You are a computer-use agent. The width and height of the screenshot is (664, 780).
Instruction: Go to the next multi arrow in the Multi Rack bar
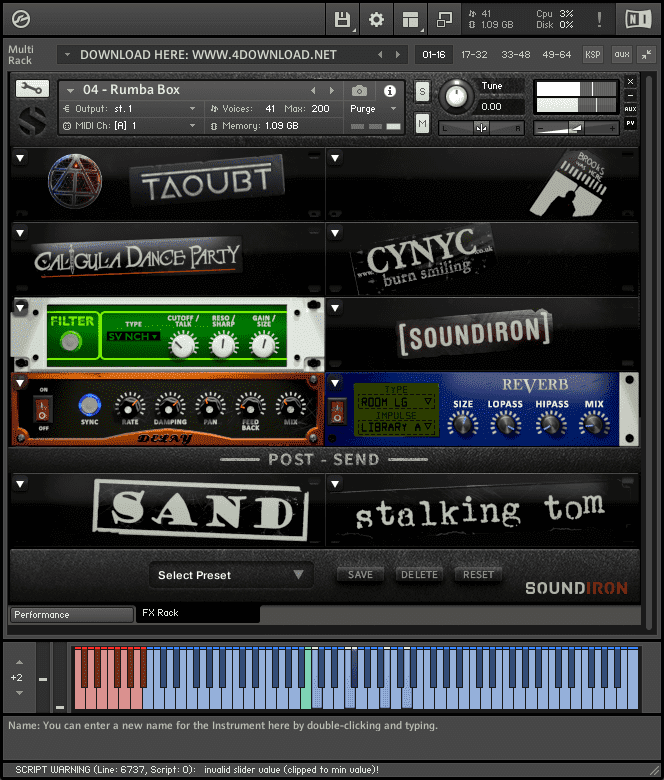(x=397, y=55)
